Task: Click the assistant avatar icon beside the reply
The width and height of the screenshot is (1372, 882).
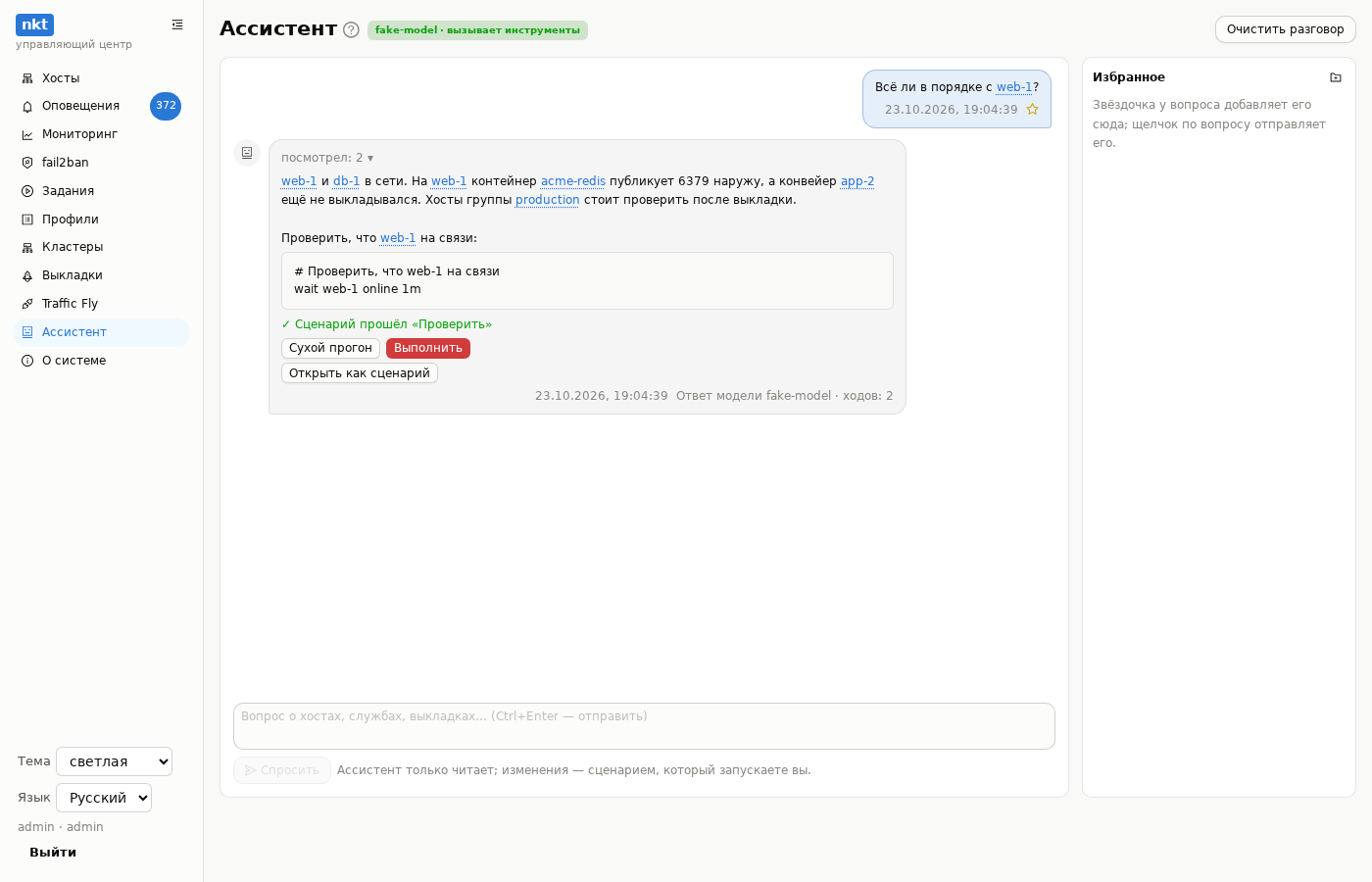Action: click(247, 153)
